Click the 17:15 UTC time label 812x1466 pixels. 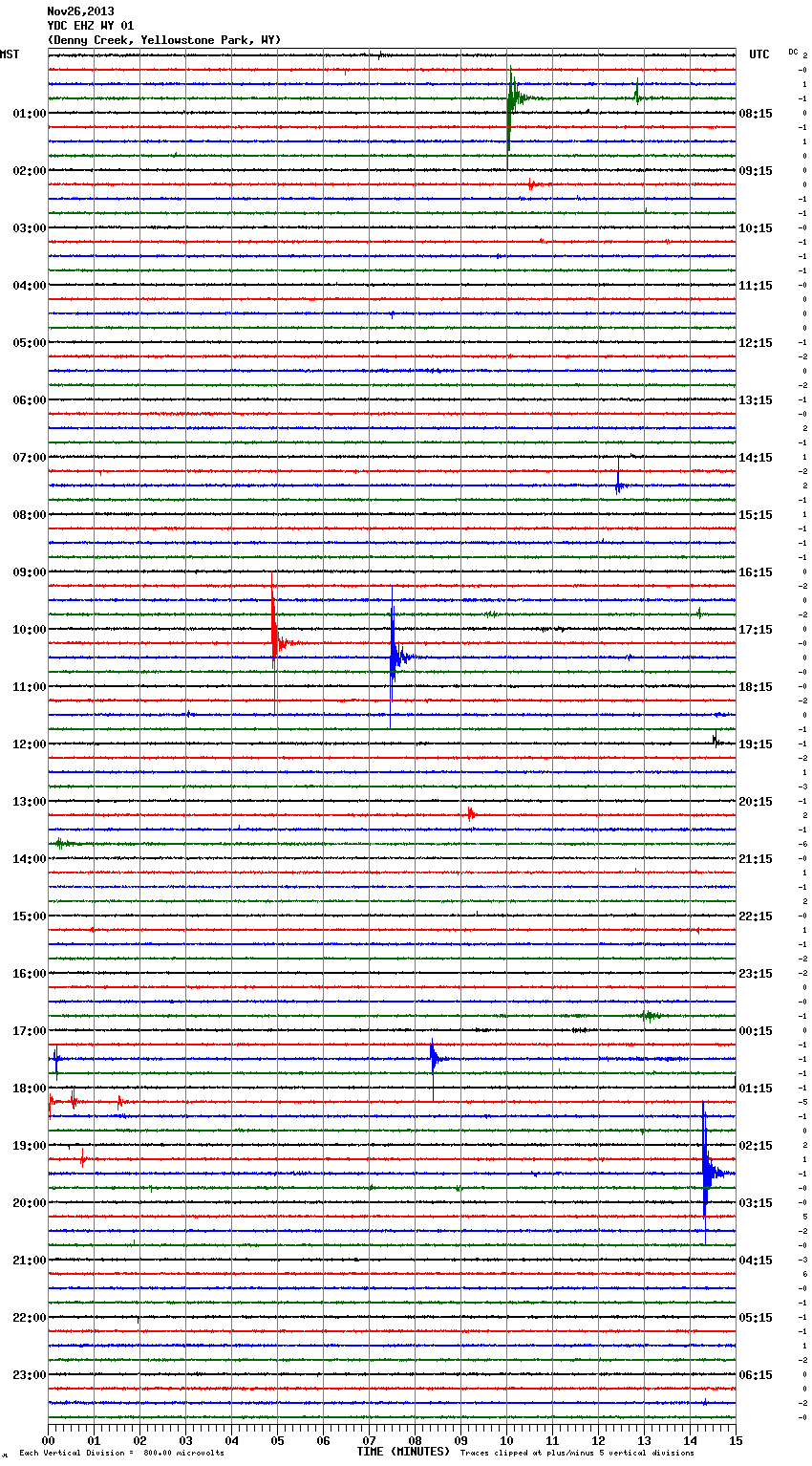(756, 630)
